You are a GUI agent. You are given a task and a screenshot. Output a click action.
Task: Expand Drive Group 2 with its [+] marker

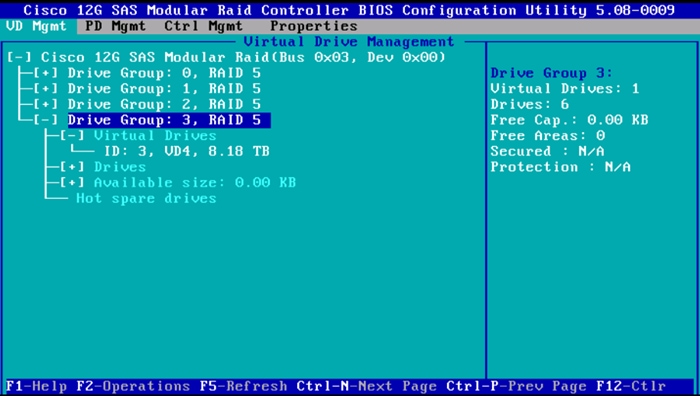point(46,104)
